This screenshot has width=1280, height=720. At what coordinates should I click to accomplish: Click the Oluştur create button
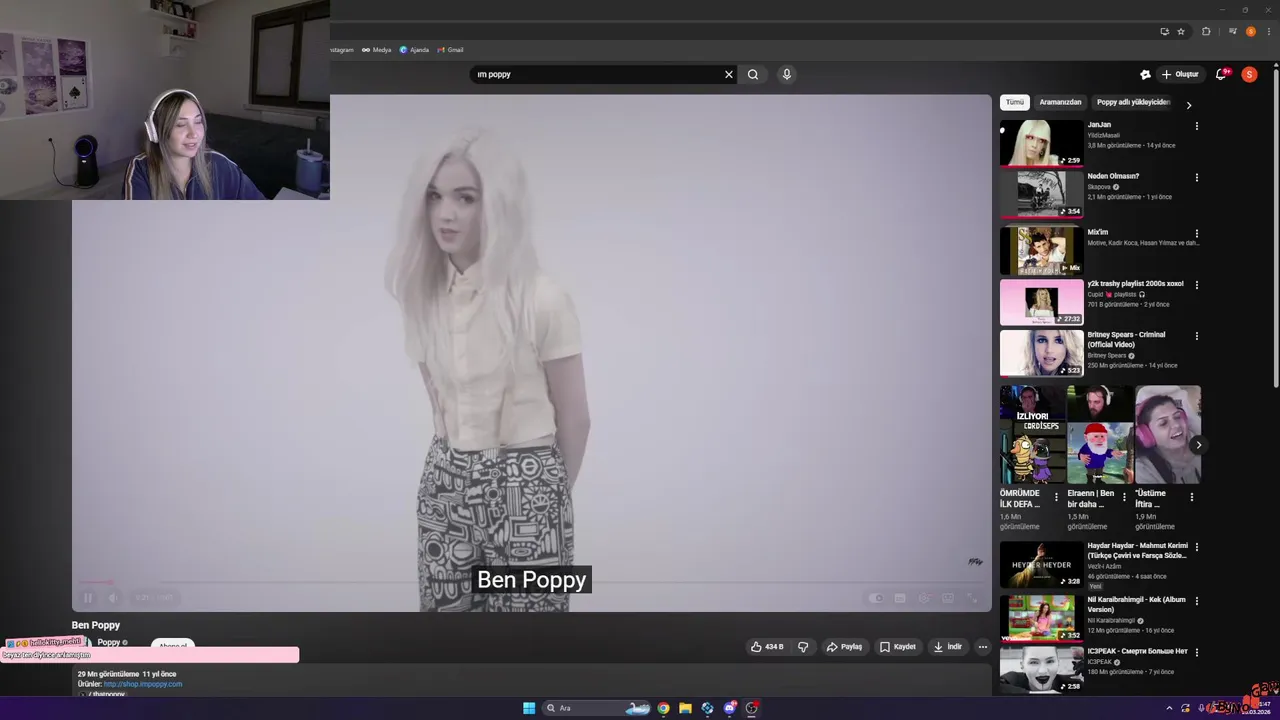click(x=1180, y=74)
